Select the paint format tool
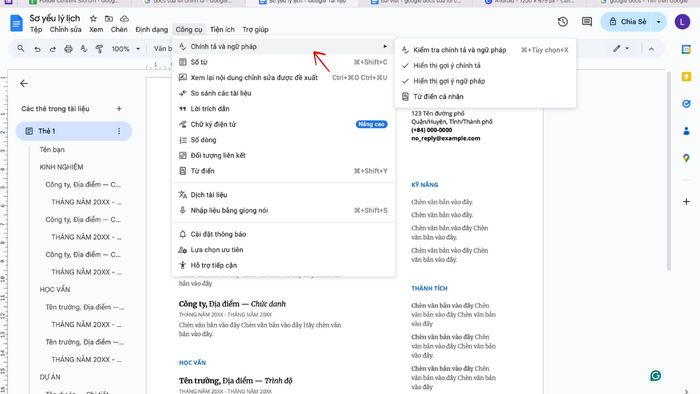This screenshot has width=700, height=394. tap(99, 49)
